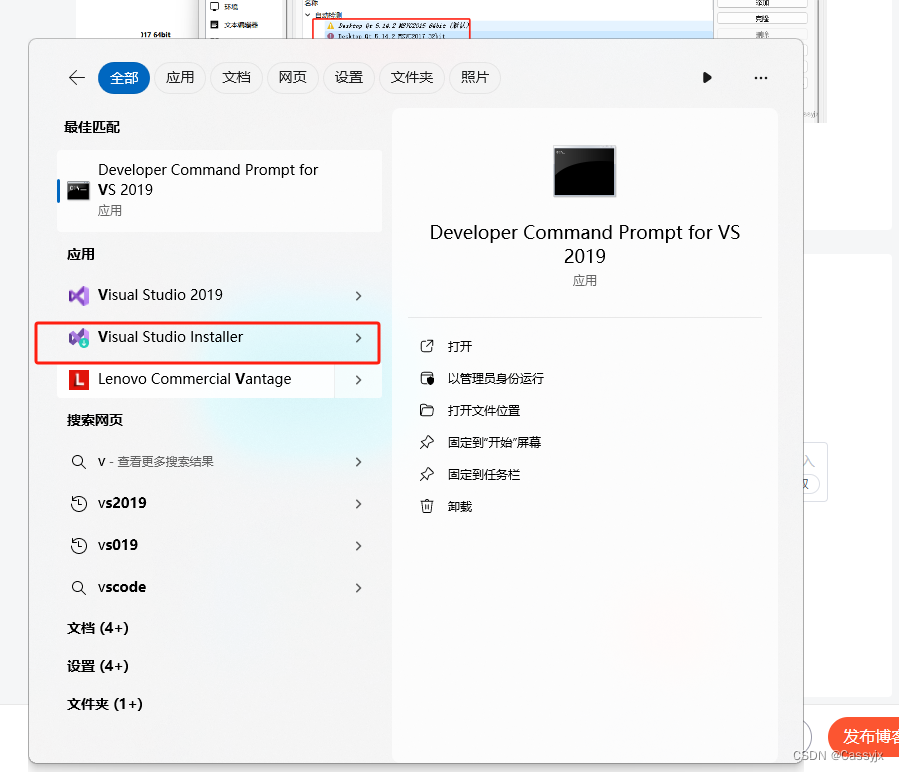Open Lenovo Commercial Vantage app result
Image resolution: width=899 pixels, height=772 pixels.
(196, 379)
